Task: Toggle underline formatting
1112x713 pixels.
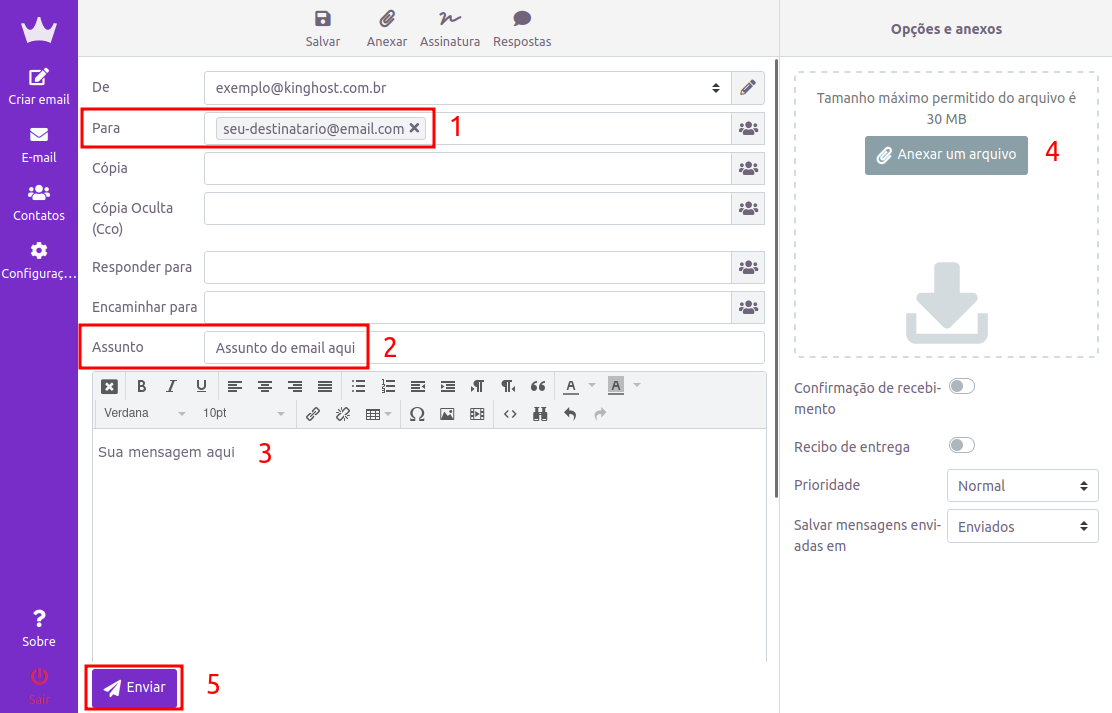Action: 201,386
